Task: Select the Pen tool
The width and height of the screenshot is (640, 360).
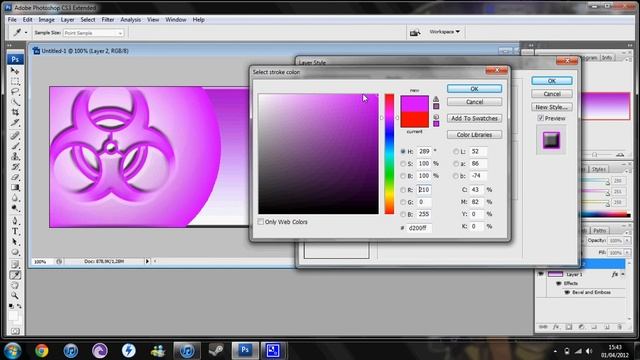Action: click(15, 221)
